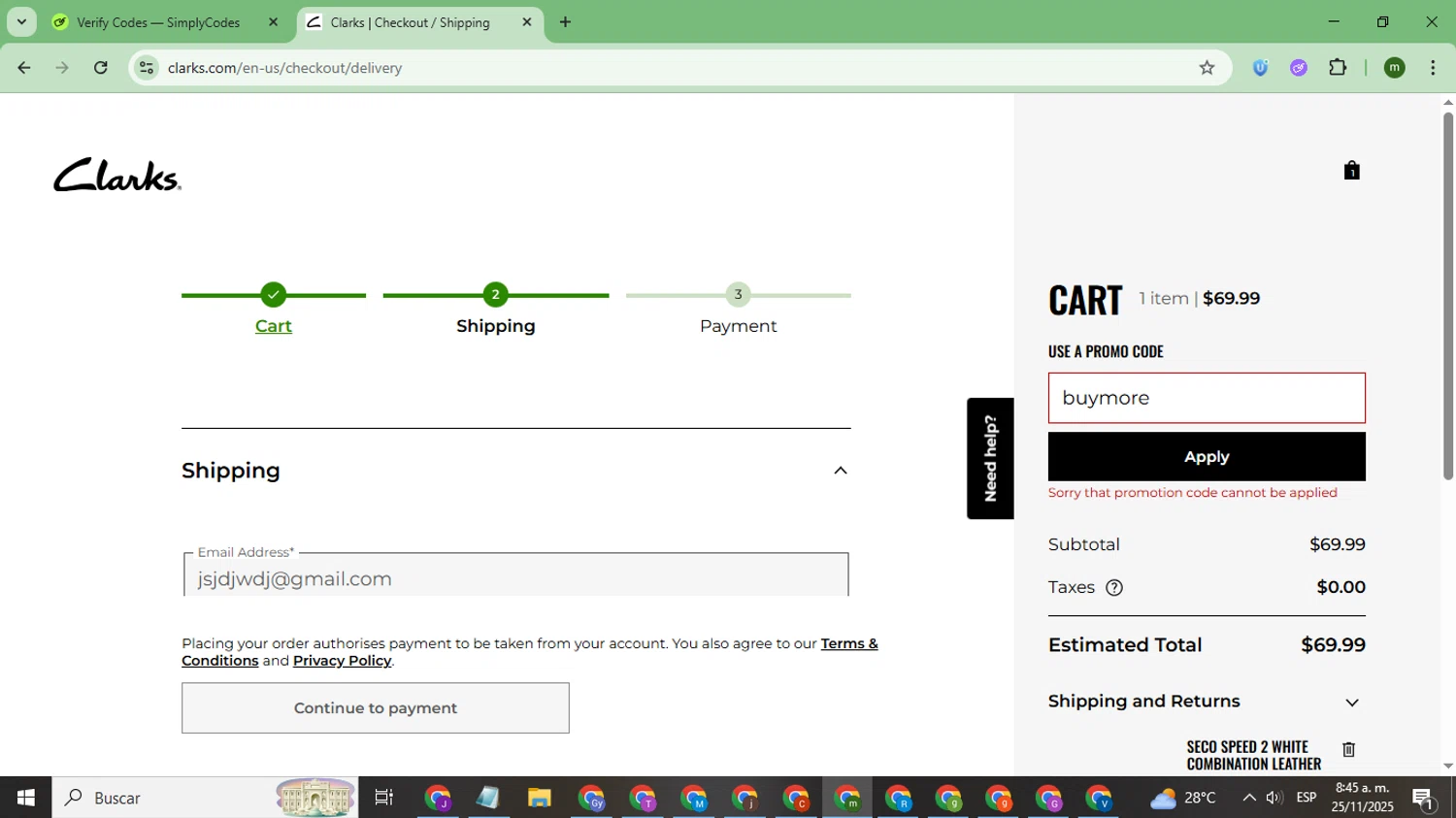Screen dimensions: 1456x818
Task: Select the Clarks Checkout Shipping tab
Action: (x=420, y=22)
